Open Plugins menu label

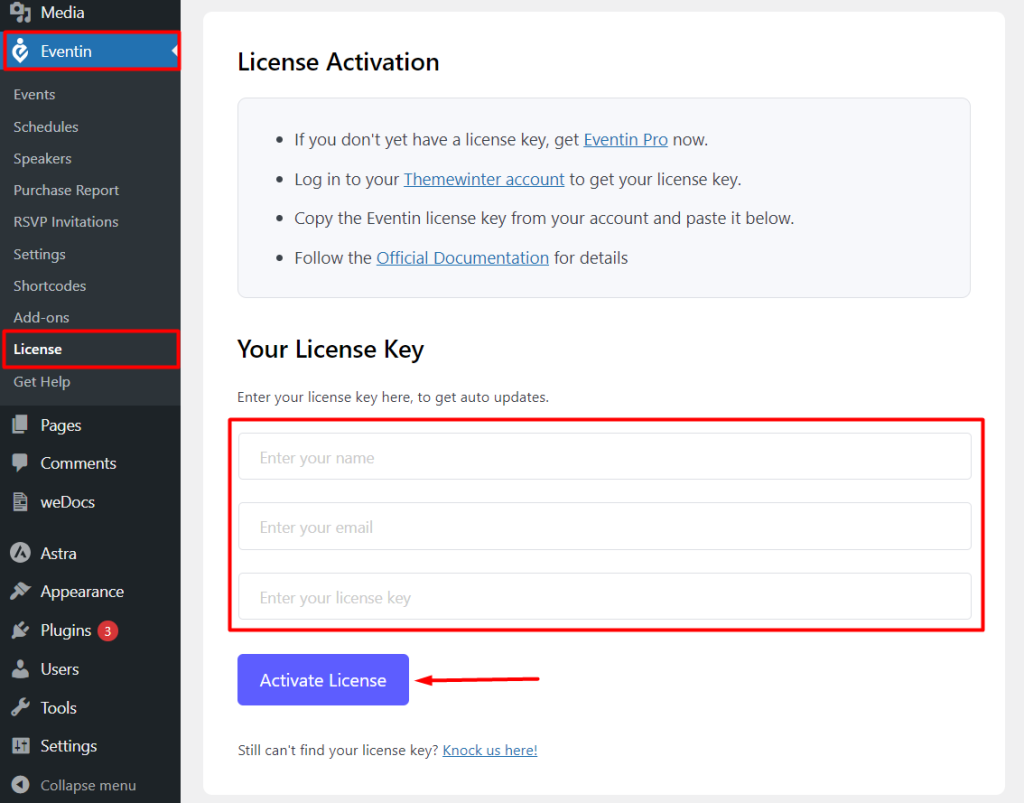tap(65, 630)
